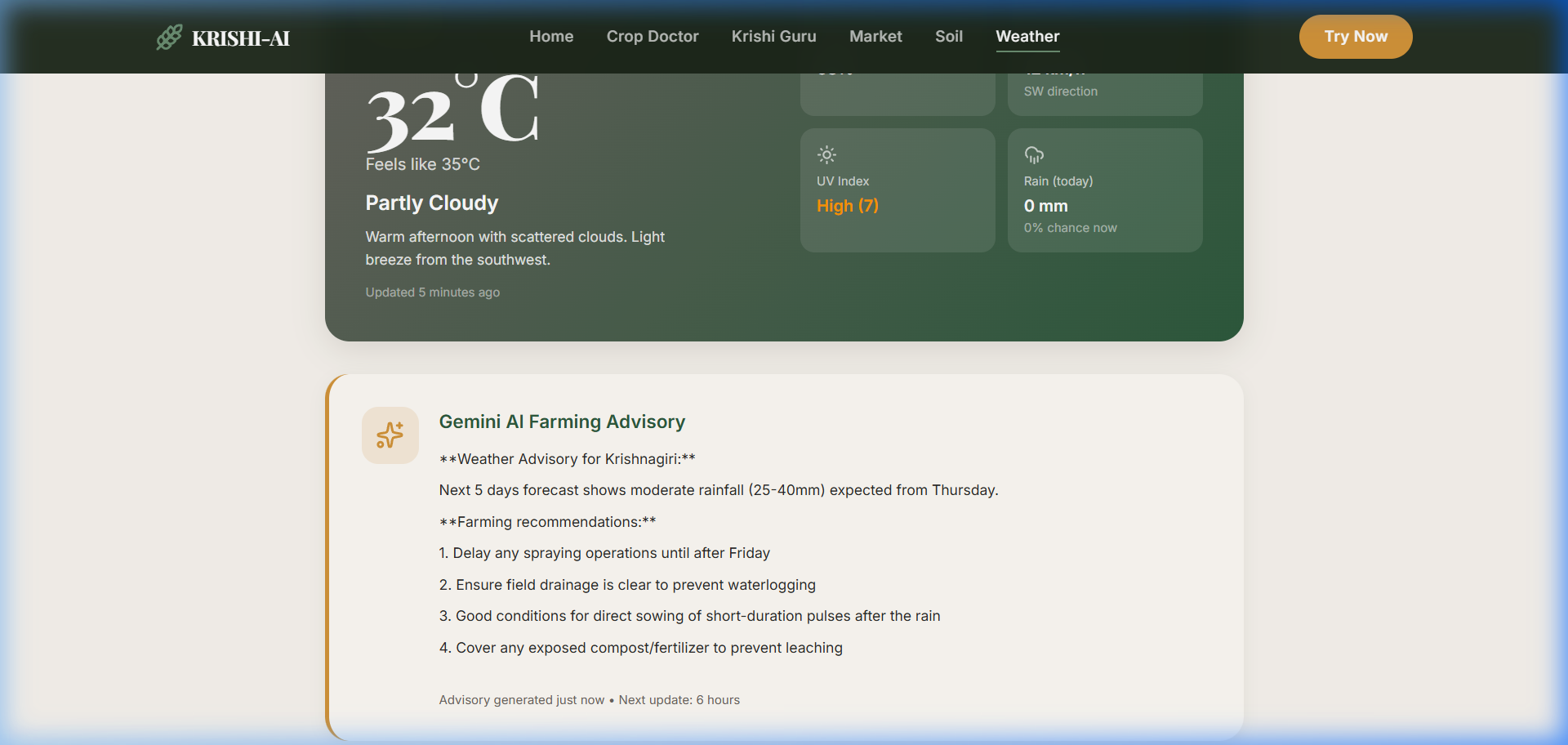1568x745 pixels.
Task: Click 'Updated 5 minutes ago' timestamp
Action: pyautogui.click(x=433, y=292)
